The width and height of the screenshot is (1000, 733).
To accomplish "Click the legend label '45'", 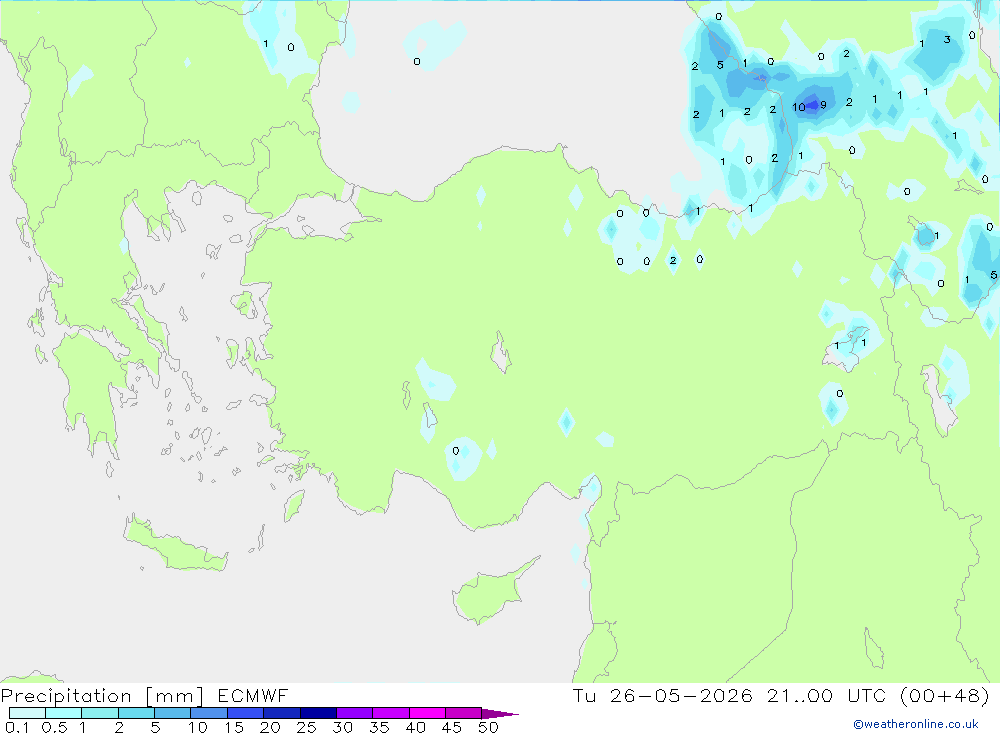I will coord(452,727).
